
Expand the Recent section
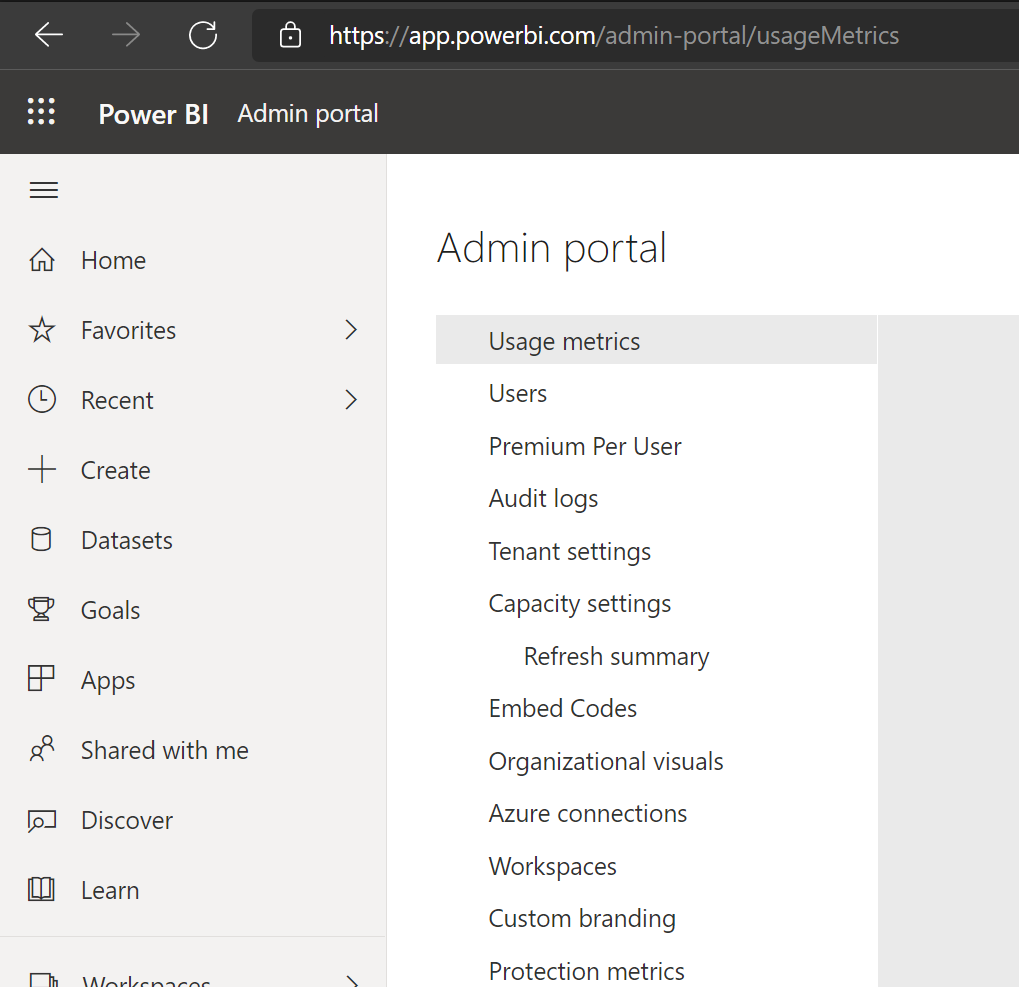coord(350,399)
